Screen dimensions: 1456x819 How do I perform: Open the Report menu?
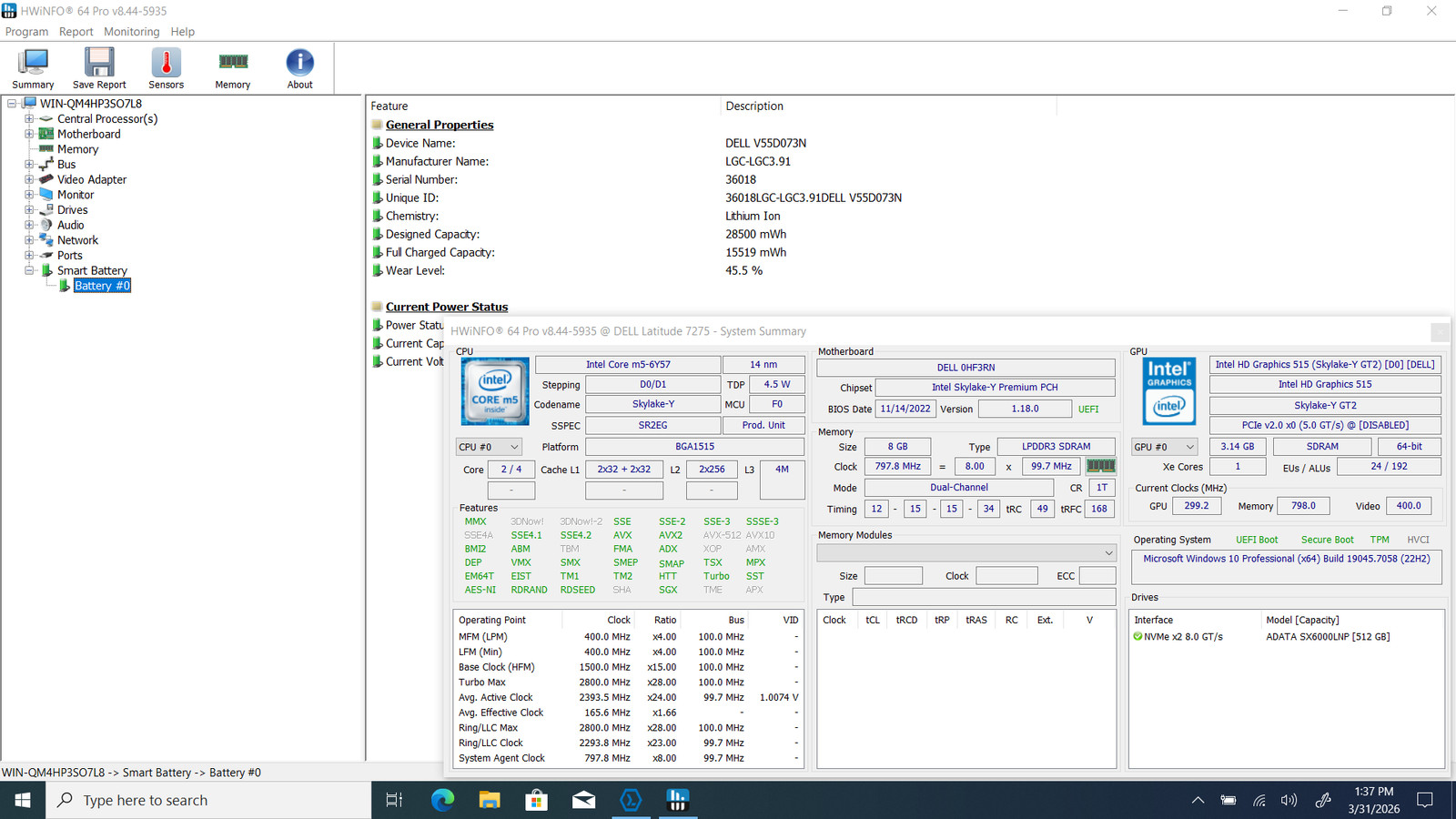tap(76, 32)
